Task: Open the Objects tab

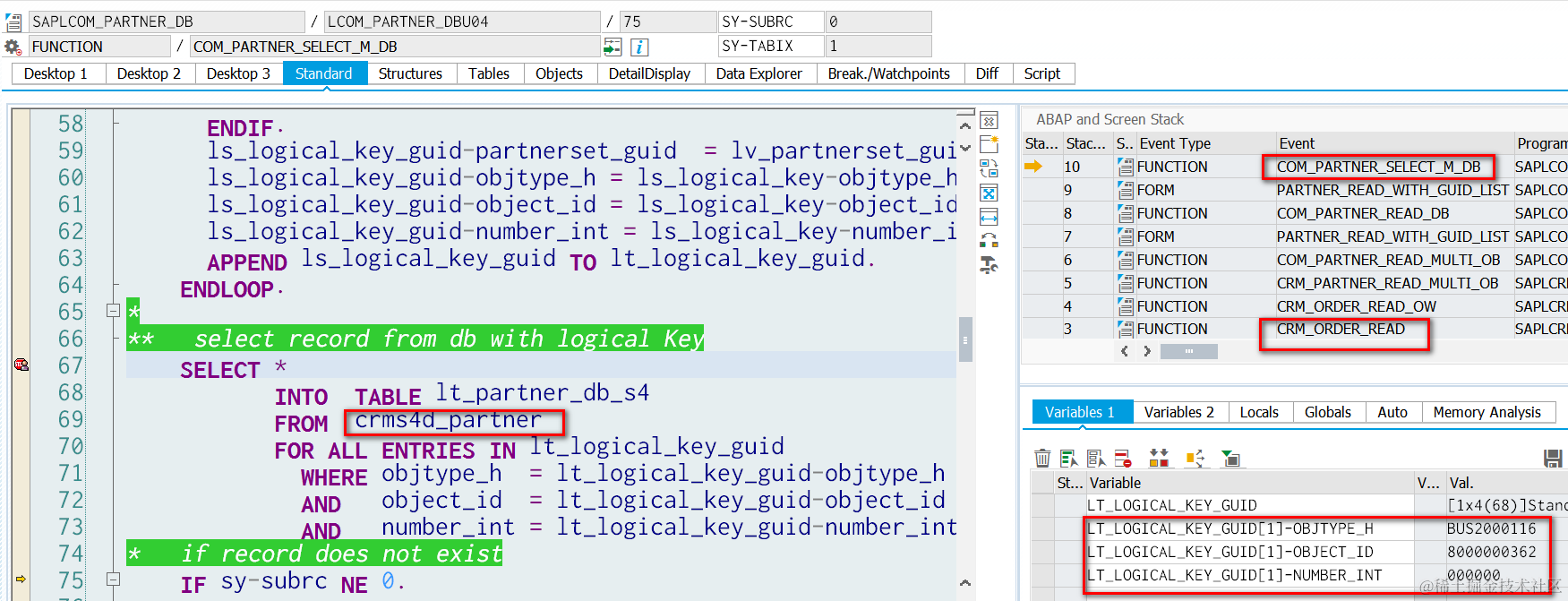Action: pyautogui.click(x=560, y=73)
